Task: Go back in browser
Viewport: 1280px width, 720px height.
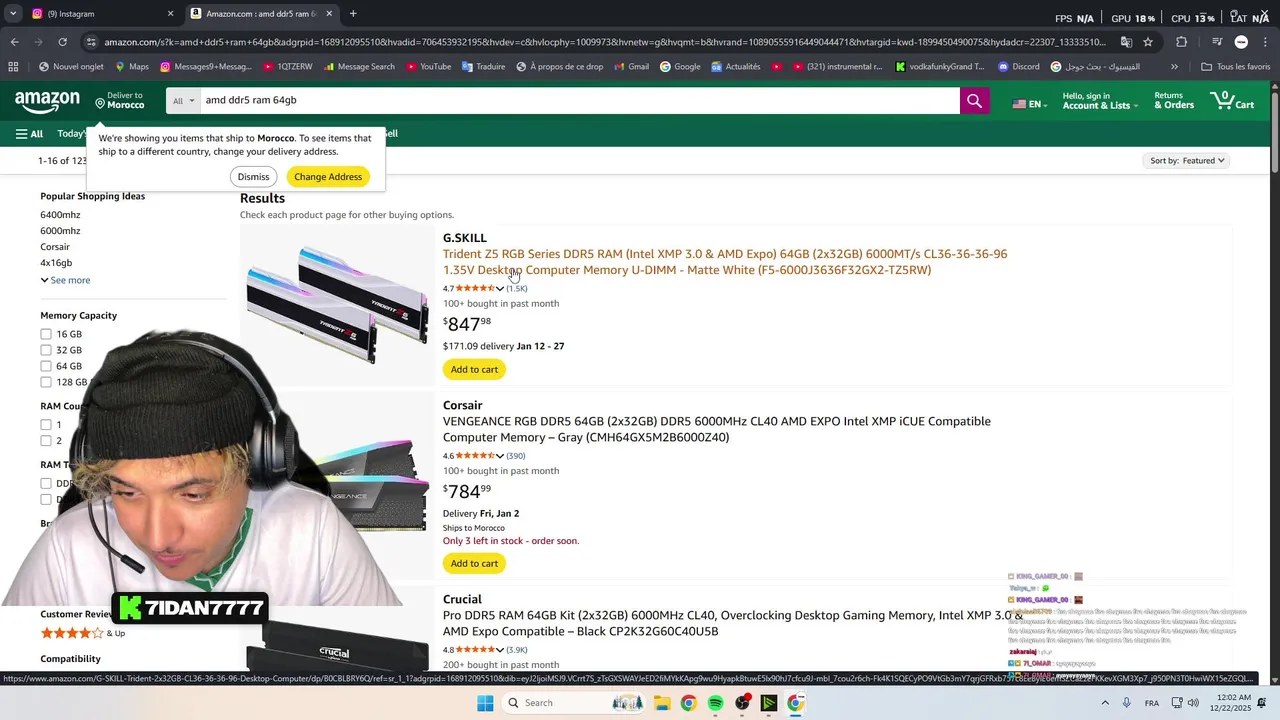Action: click(14, 42)
